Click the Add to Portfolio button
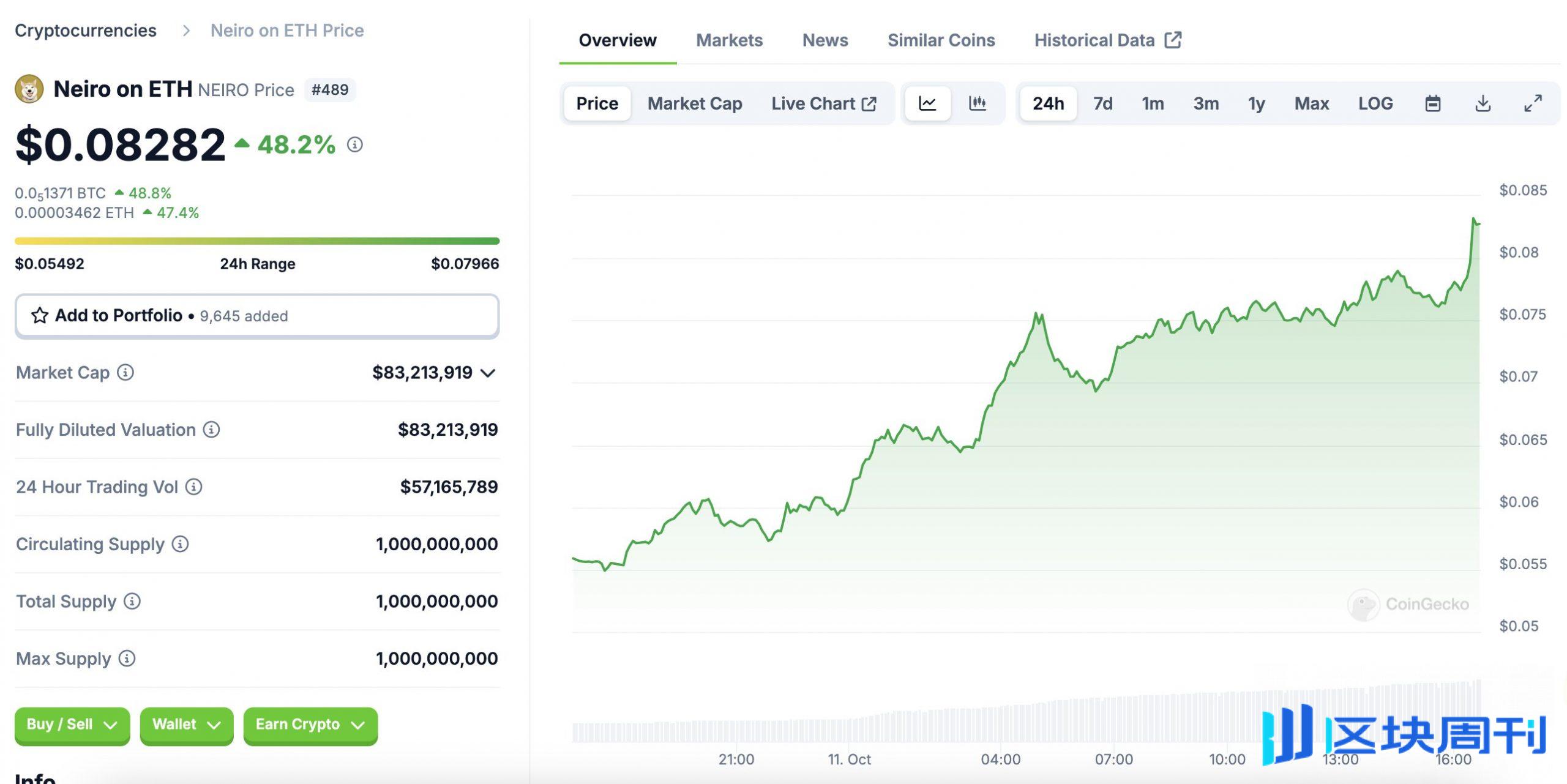This screenshot has height=784, width=1567. coord(256,316)
